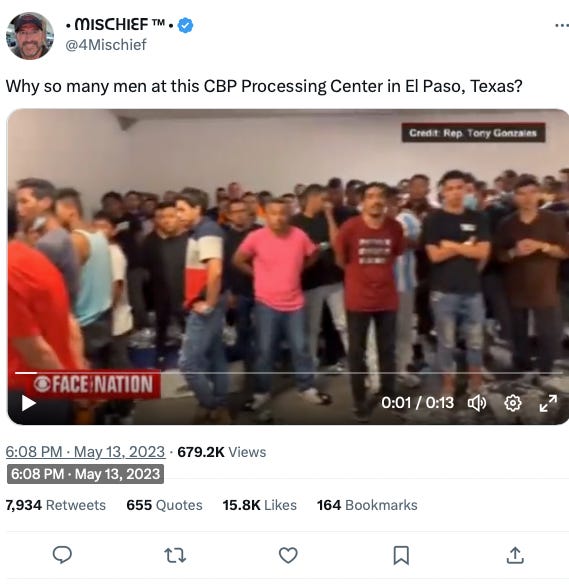569x585 pixels.
Task: Click the reply speech bubble icon
Action: [x=62, y=555]
